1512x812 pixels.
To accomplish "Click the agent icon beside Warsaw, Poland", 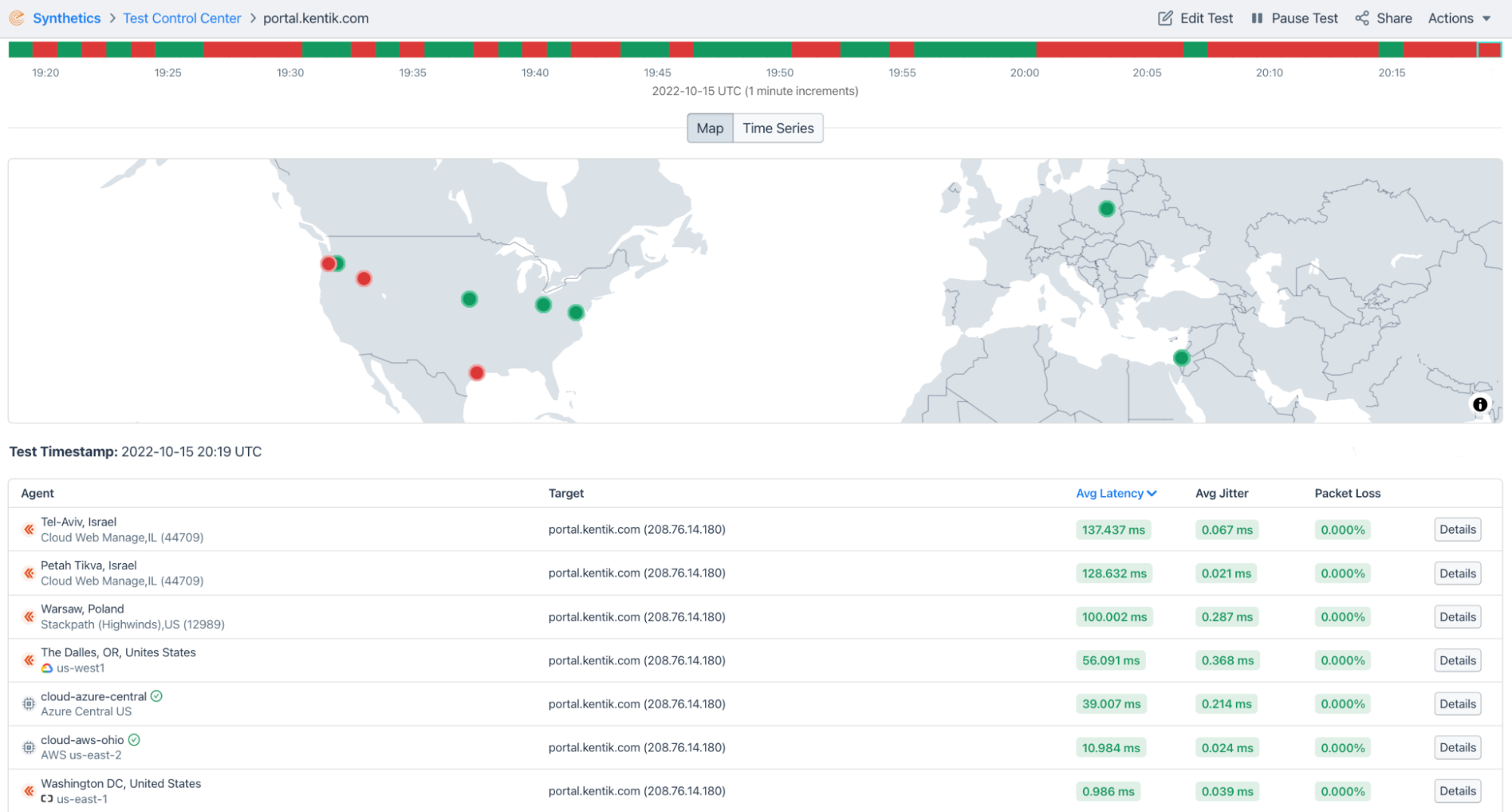I will pos(29,617).
